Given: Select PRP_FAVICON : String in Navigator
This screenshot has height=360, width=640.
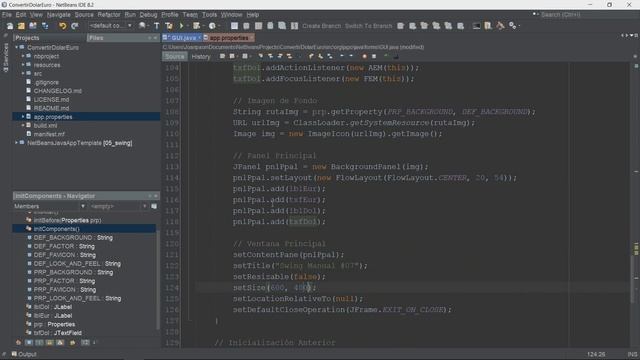Looking at the screenshot, I should tap(65, 289).
